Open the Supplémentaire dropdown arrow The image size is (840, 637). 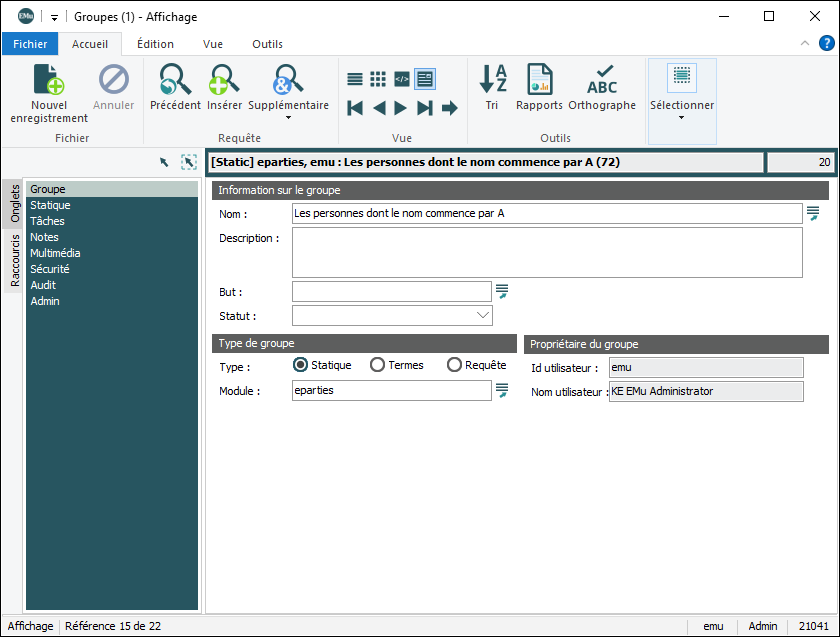pyautogui.click(x=288, y=118)
